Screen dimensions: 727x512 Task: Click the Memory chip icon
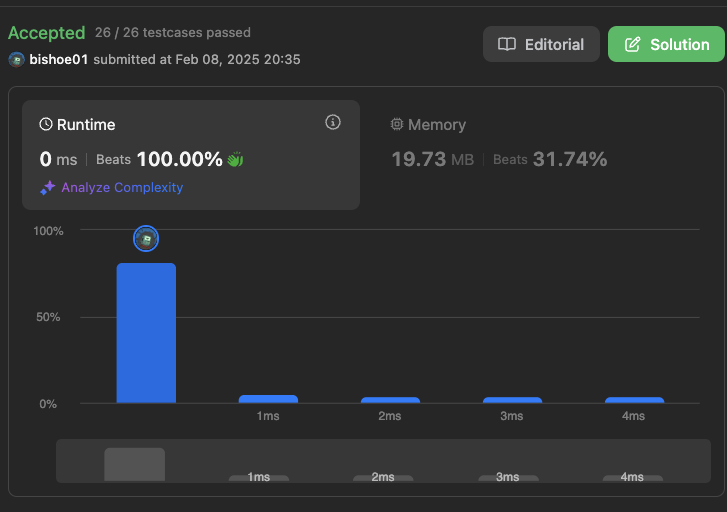[397, 124]
